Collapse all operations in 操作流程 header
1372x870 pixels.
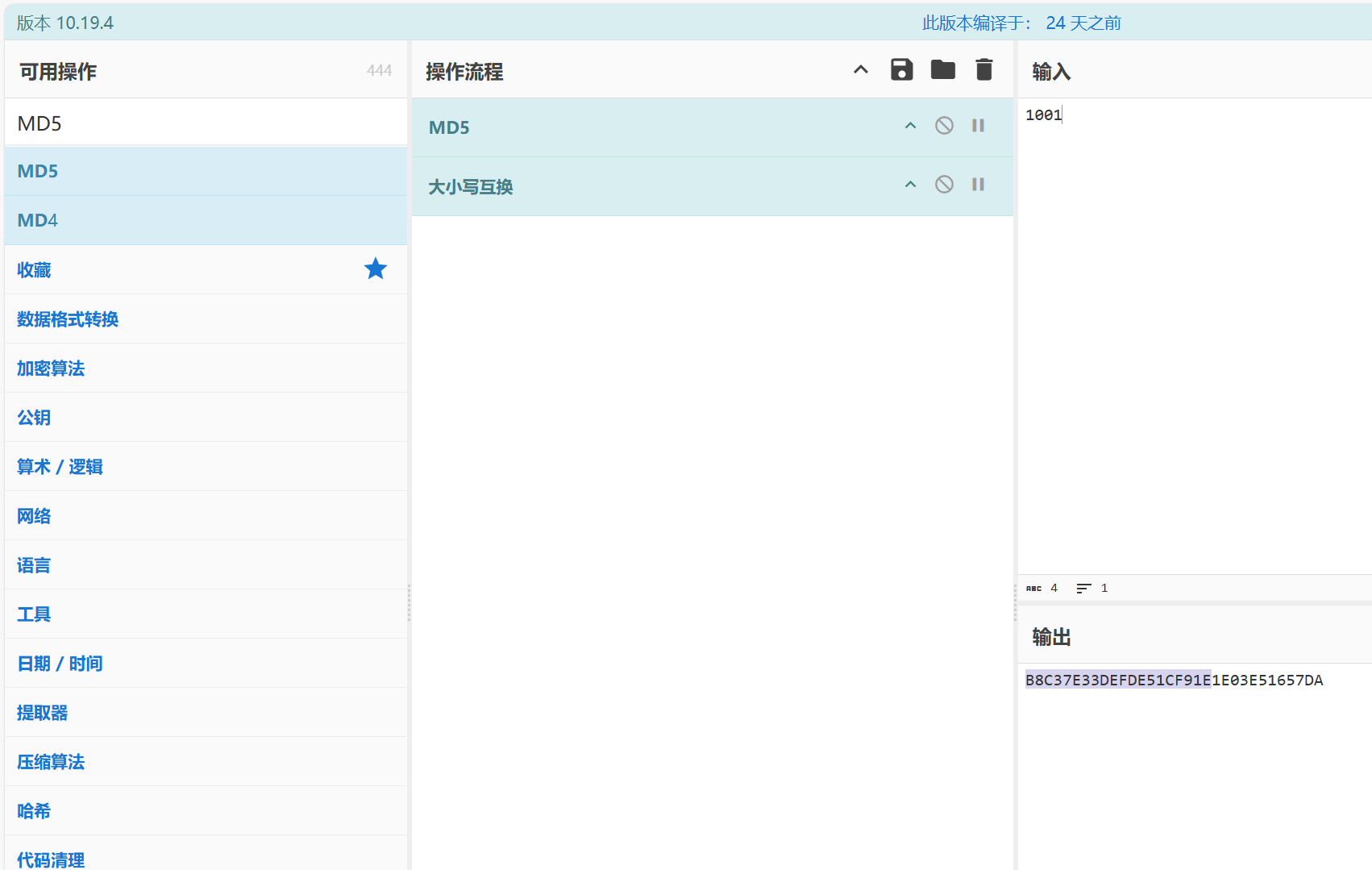click(x=860, y=70)
